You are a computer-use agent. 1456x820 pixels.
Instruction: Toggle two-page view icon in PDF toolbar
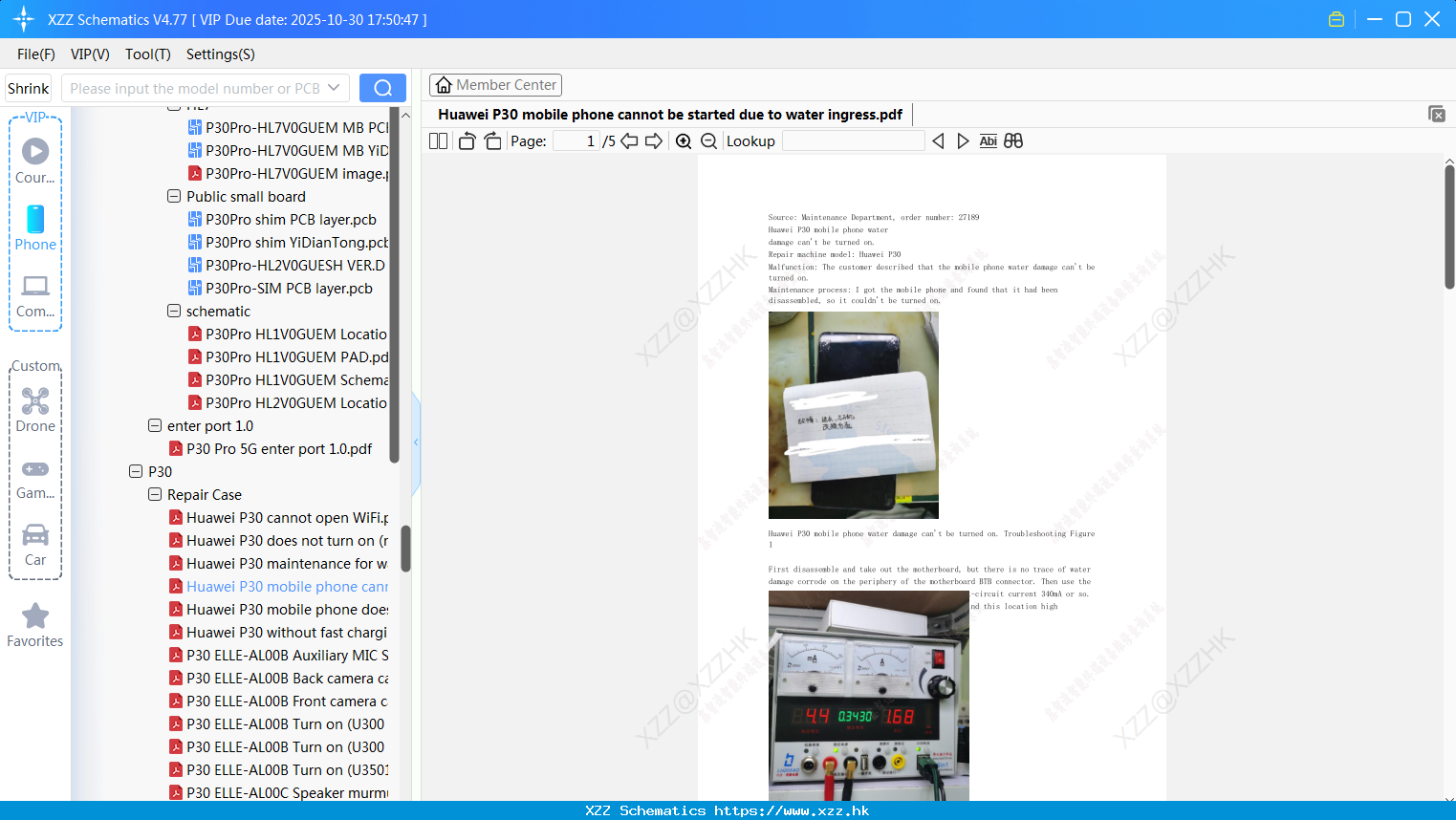438,141
